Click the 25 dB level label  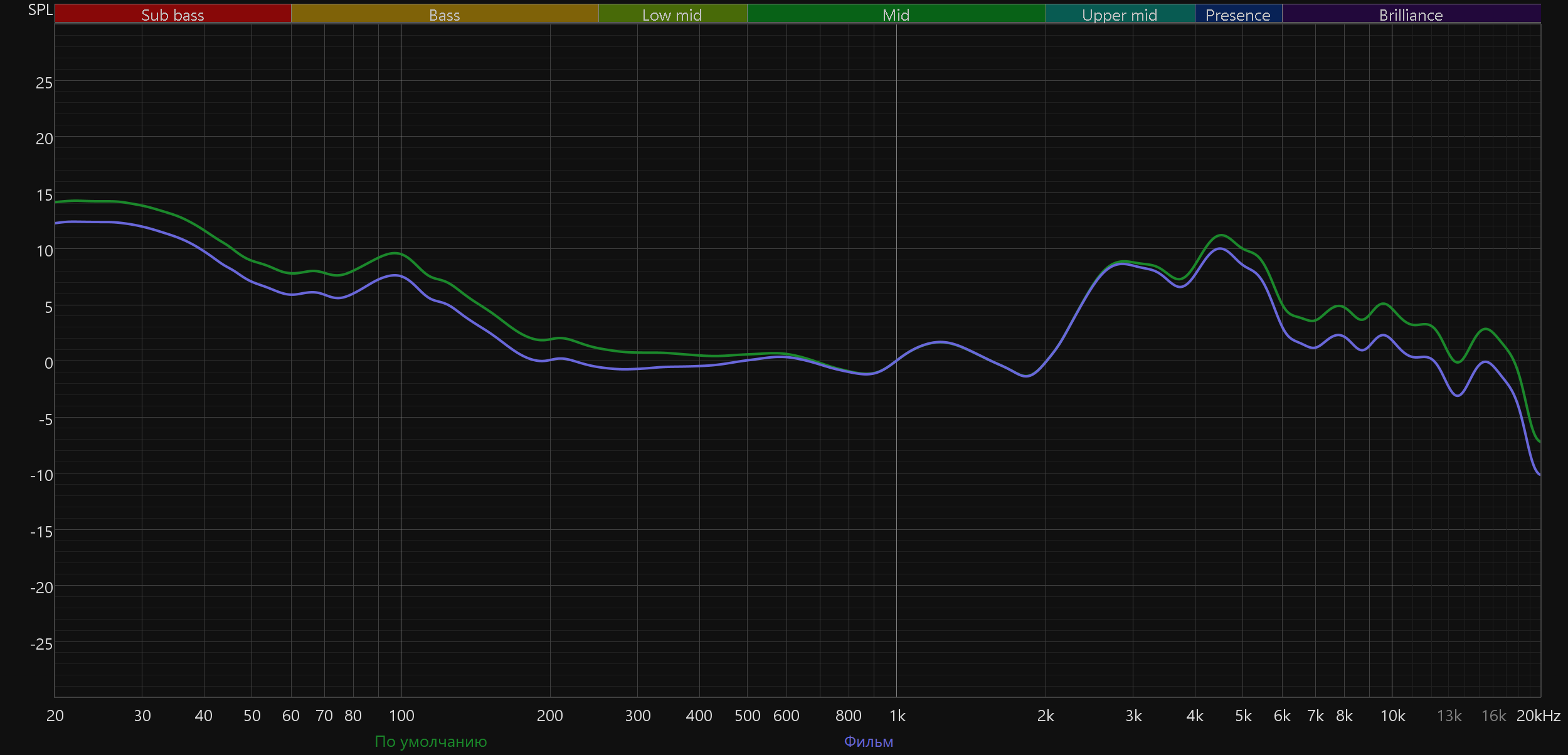tap(44, 83)
